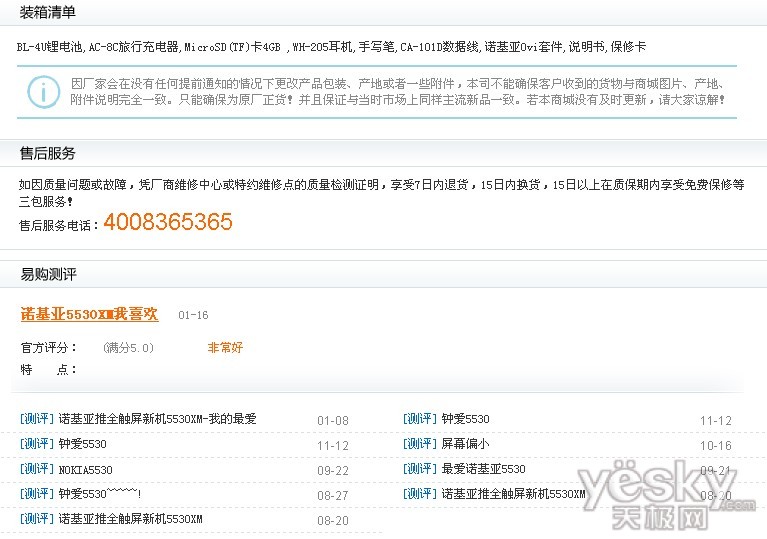
Task: Click the date 01-16 next to the review title
Action: click(x=193, y=315)
